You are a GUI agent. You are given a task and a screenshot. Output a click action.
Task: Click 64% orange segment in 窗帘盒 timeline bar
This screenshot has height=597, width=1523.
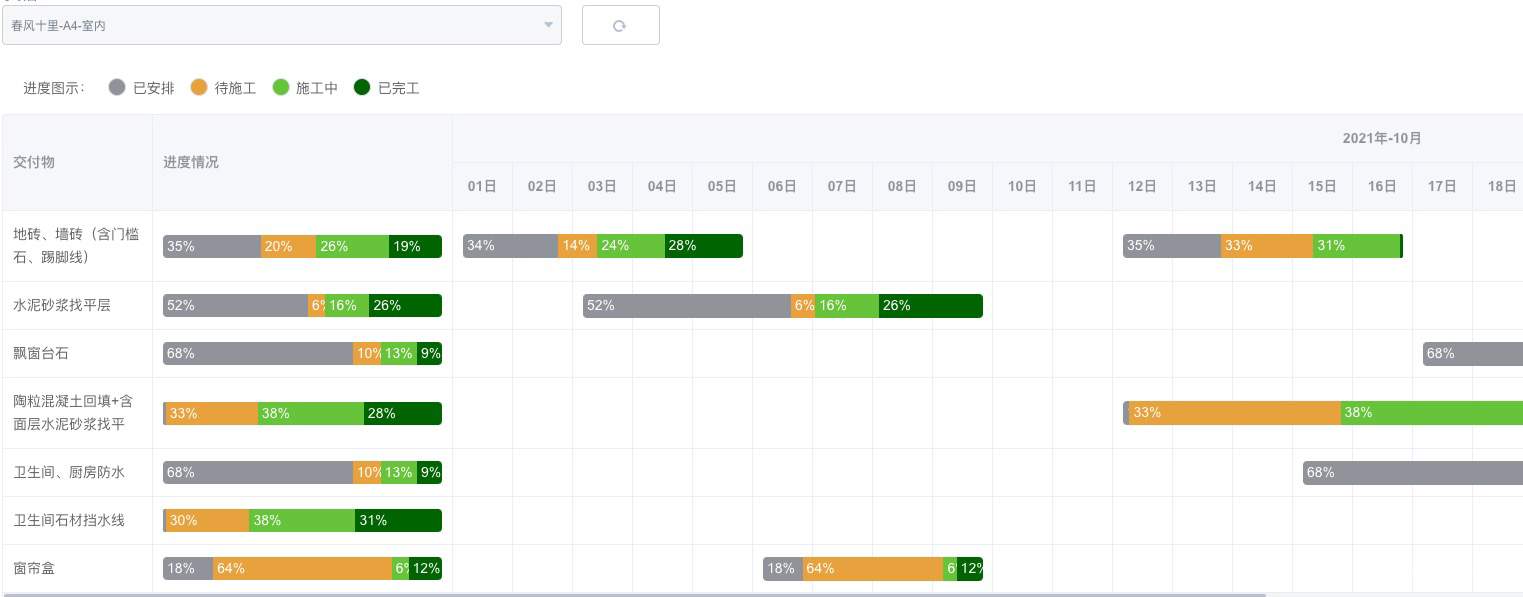point(872,569)
